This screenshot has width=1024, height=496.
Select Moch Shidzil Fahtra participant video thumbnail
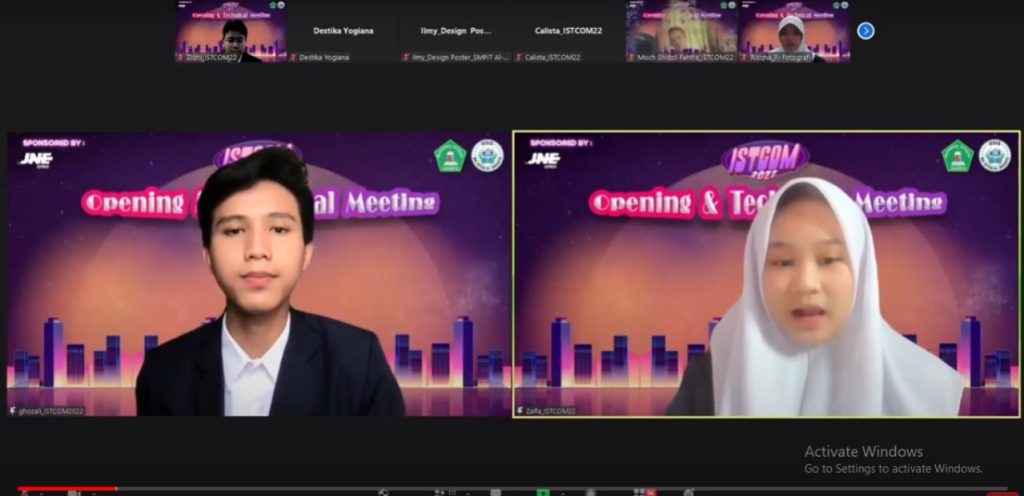[x=682, y=31]
